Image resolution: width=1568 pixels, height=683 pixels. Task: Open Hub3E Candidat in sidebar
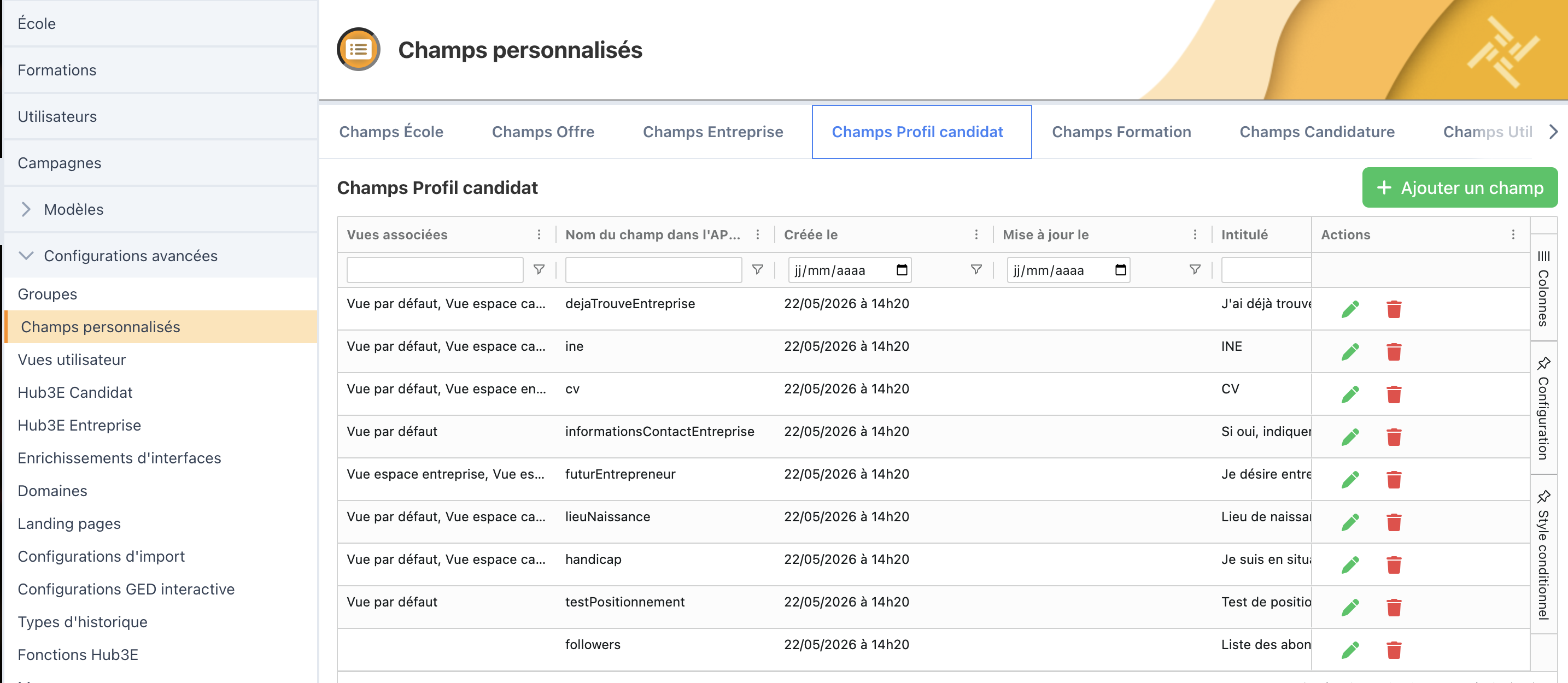[x=160, y=392]
